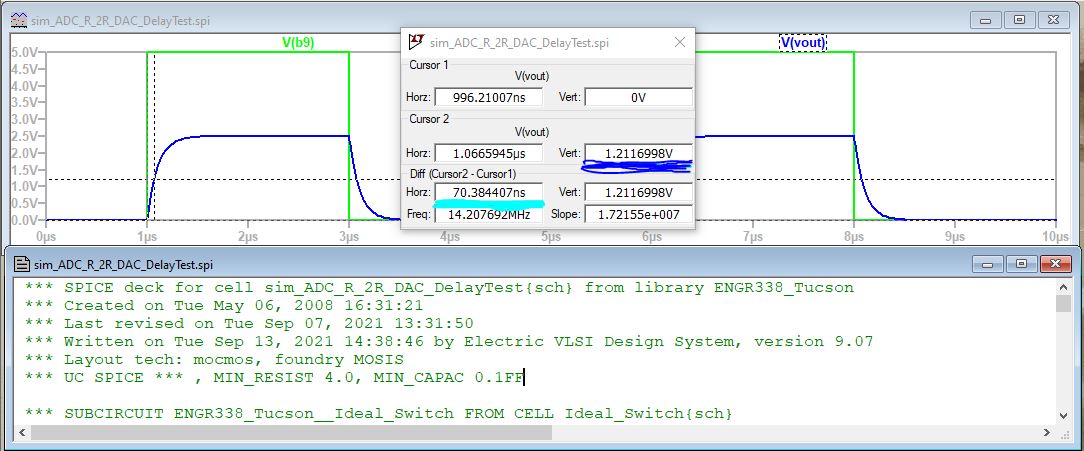Click the V(b9) trace label
This screenshot has width=1084, height=451.
(x=295, y=43)
